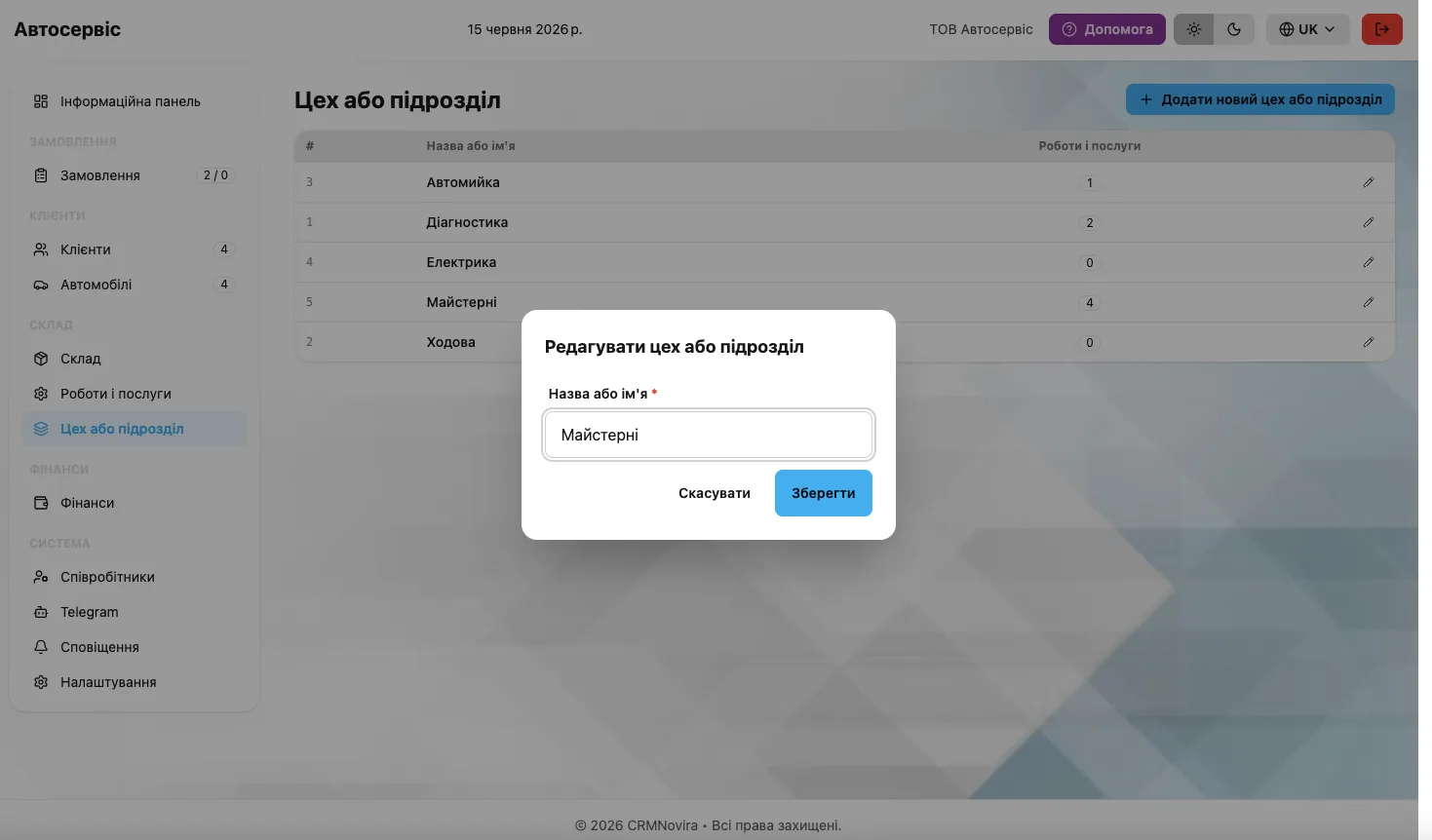Click the Назва або ім'я column header
Screen dimensions: 1432x840
click(x=471, y=146)
